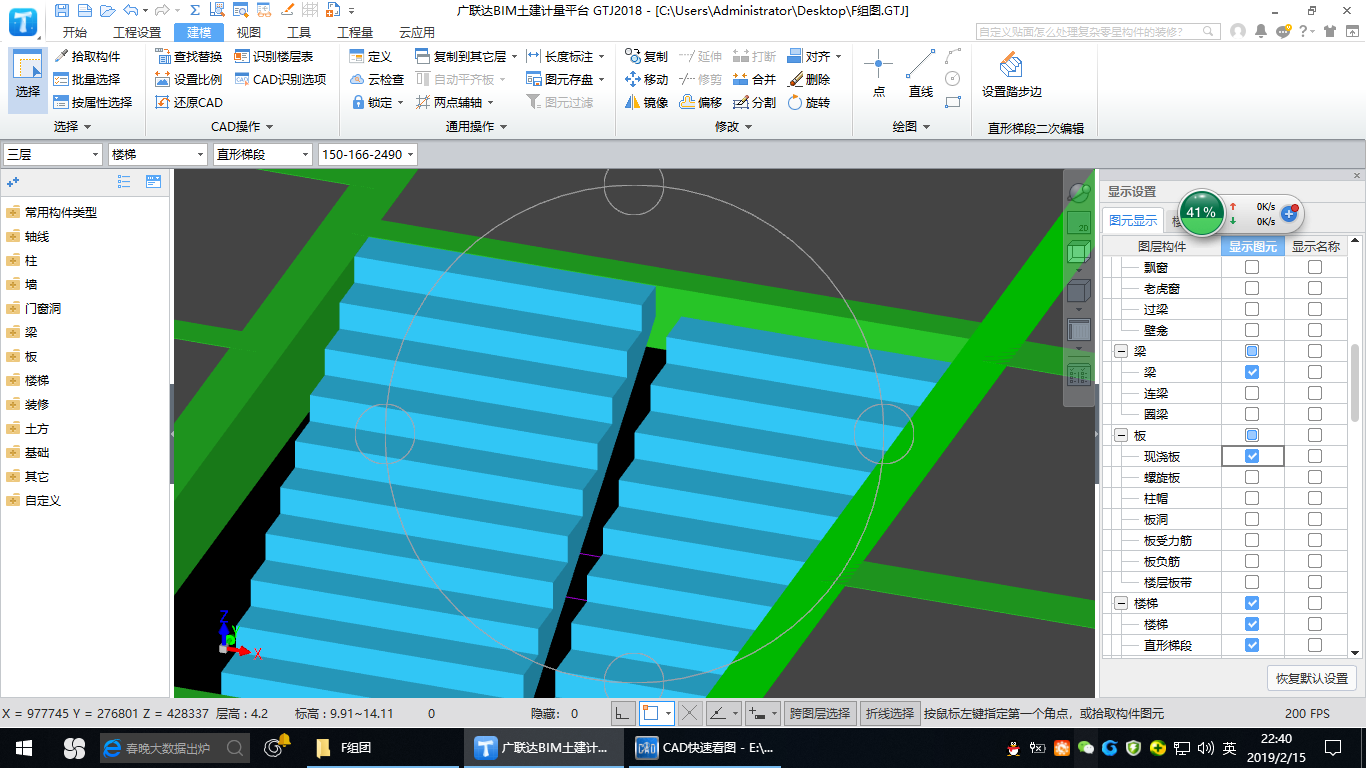
Task: Click the 复制 copy tool in modify group
Action: (646, 56)
